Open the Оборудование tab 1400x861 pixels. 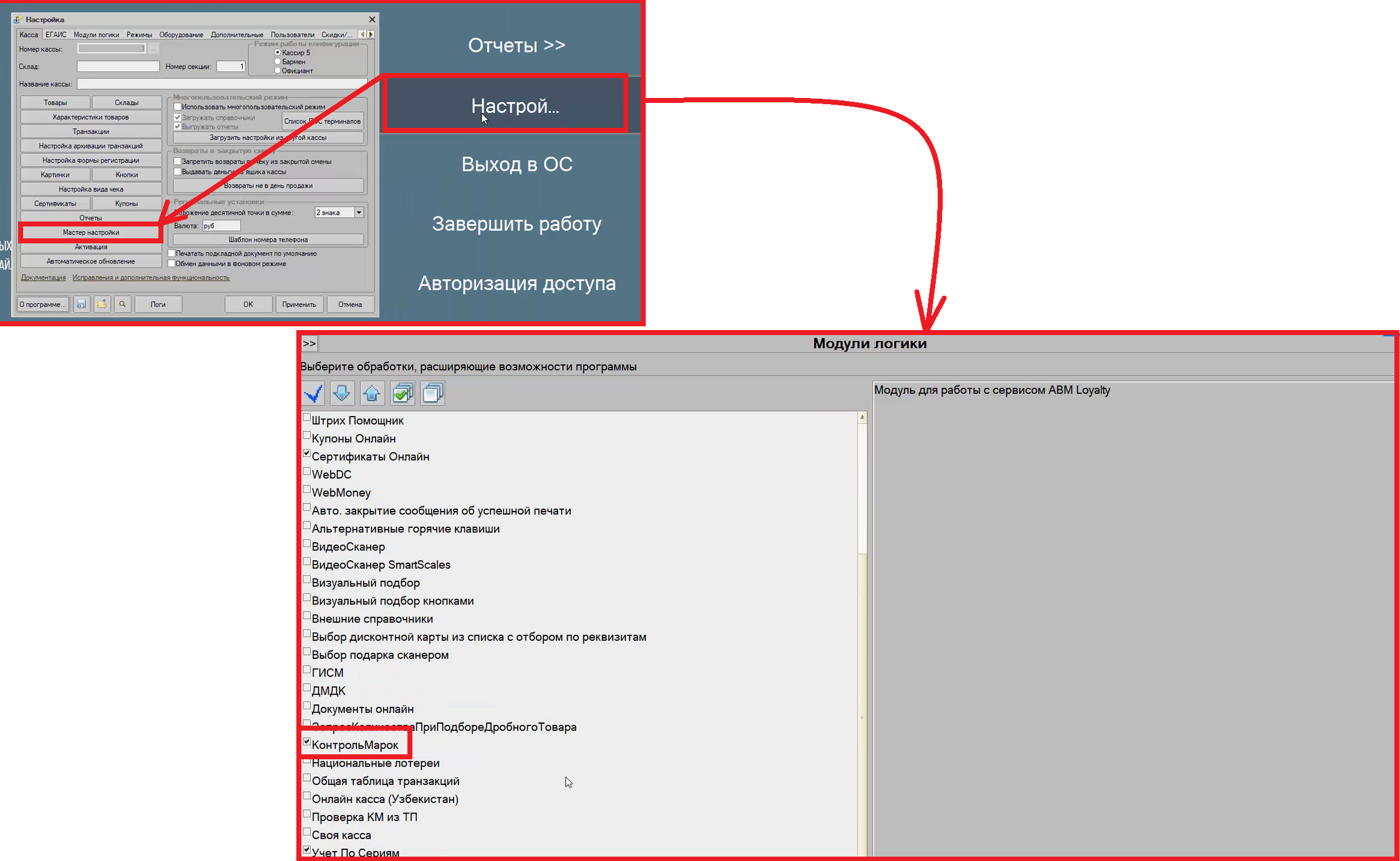point(181,35)
